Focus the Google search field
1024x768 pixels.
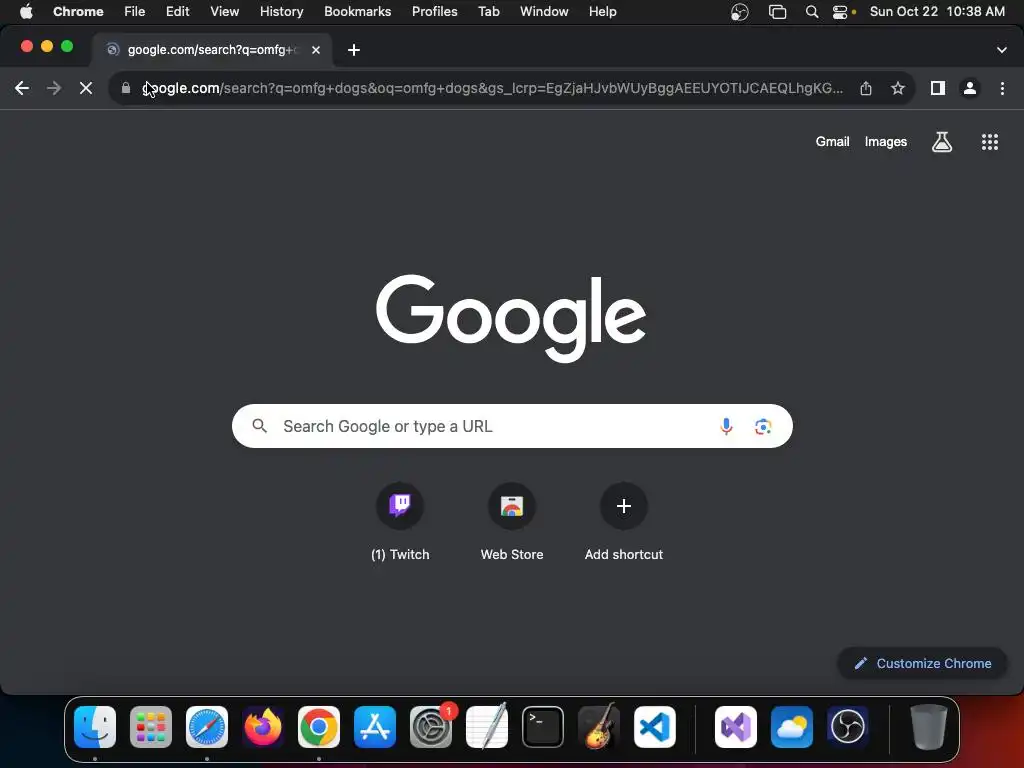[512, 426]
